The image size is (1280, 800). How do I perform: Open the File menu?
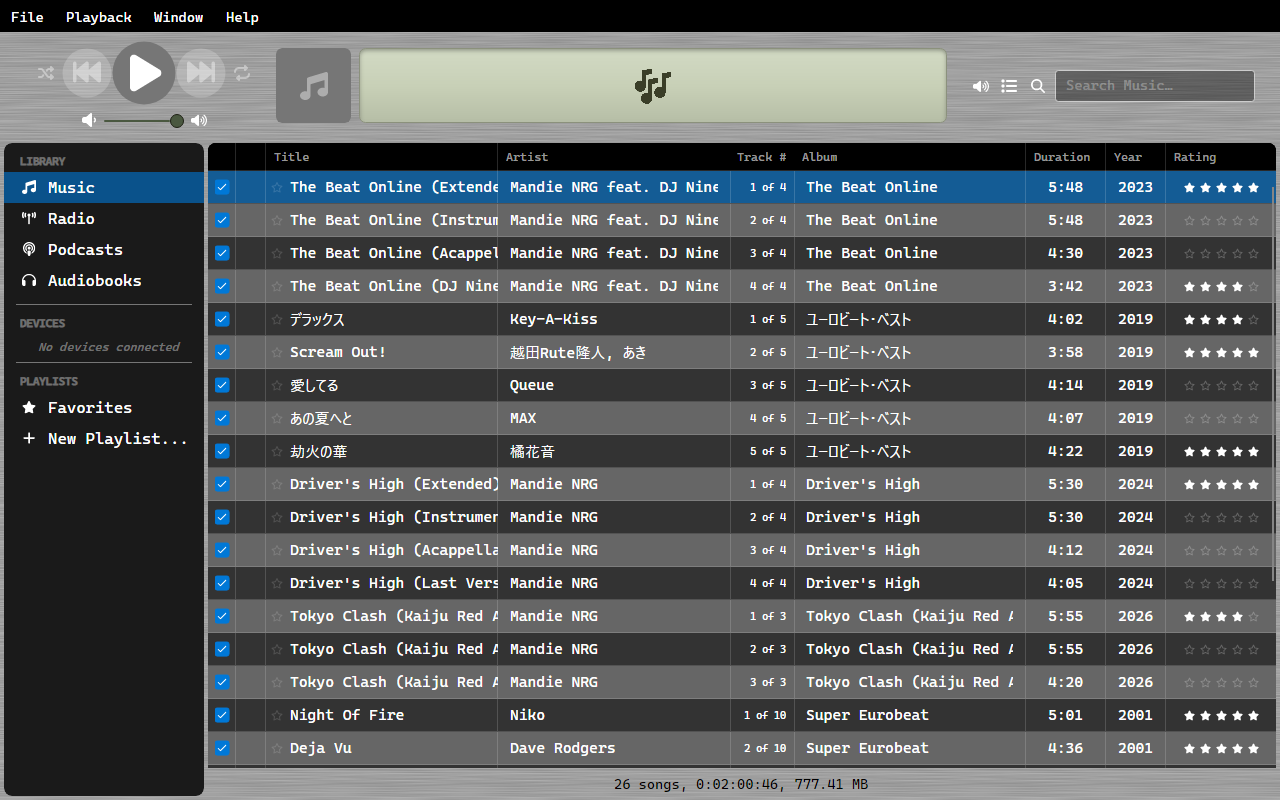point(27,17)
